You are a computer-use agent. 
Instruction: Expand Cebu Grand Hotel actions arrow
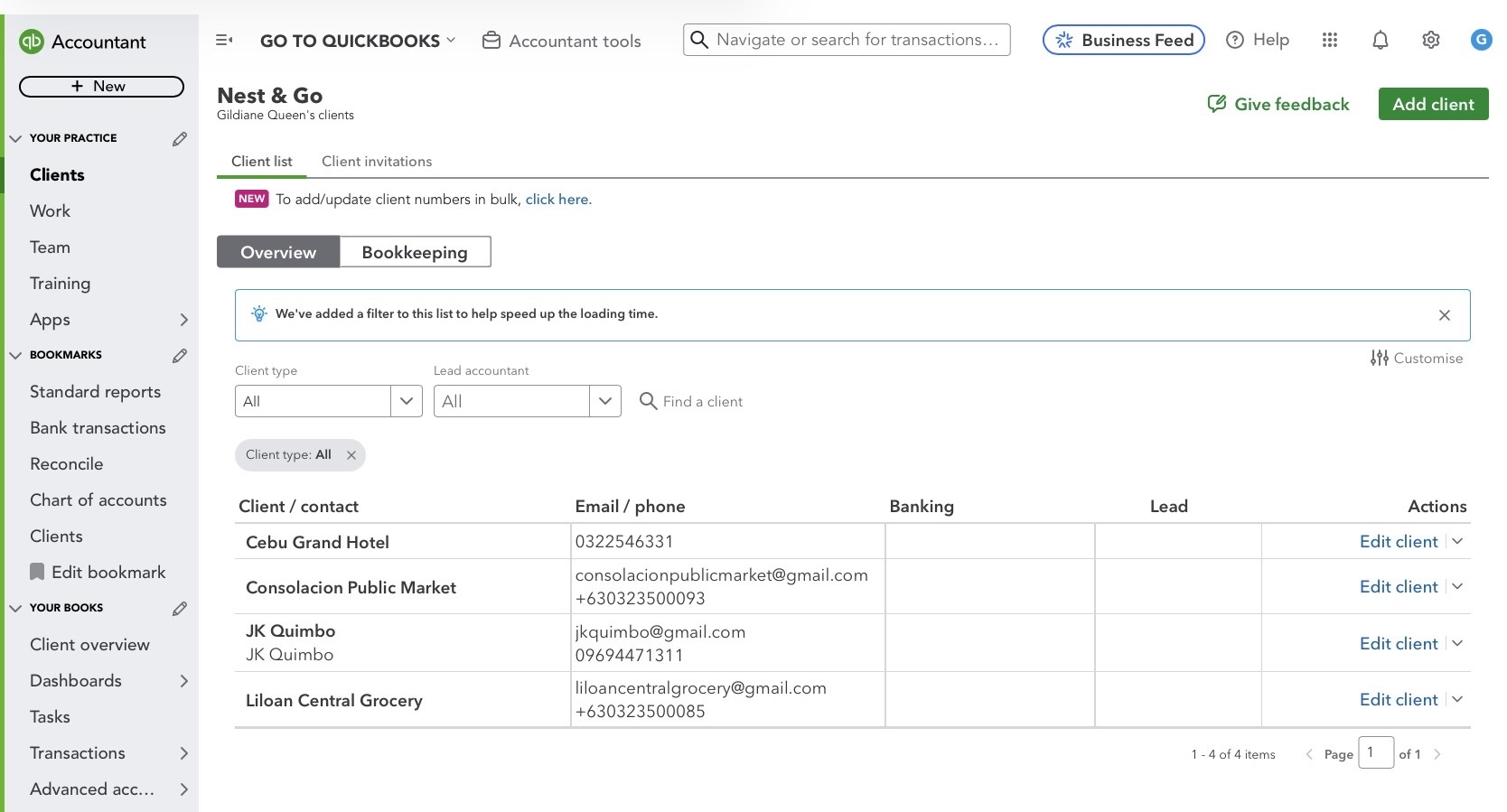coord(1457,541)
